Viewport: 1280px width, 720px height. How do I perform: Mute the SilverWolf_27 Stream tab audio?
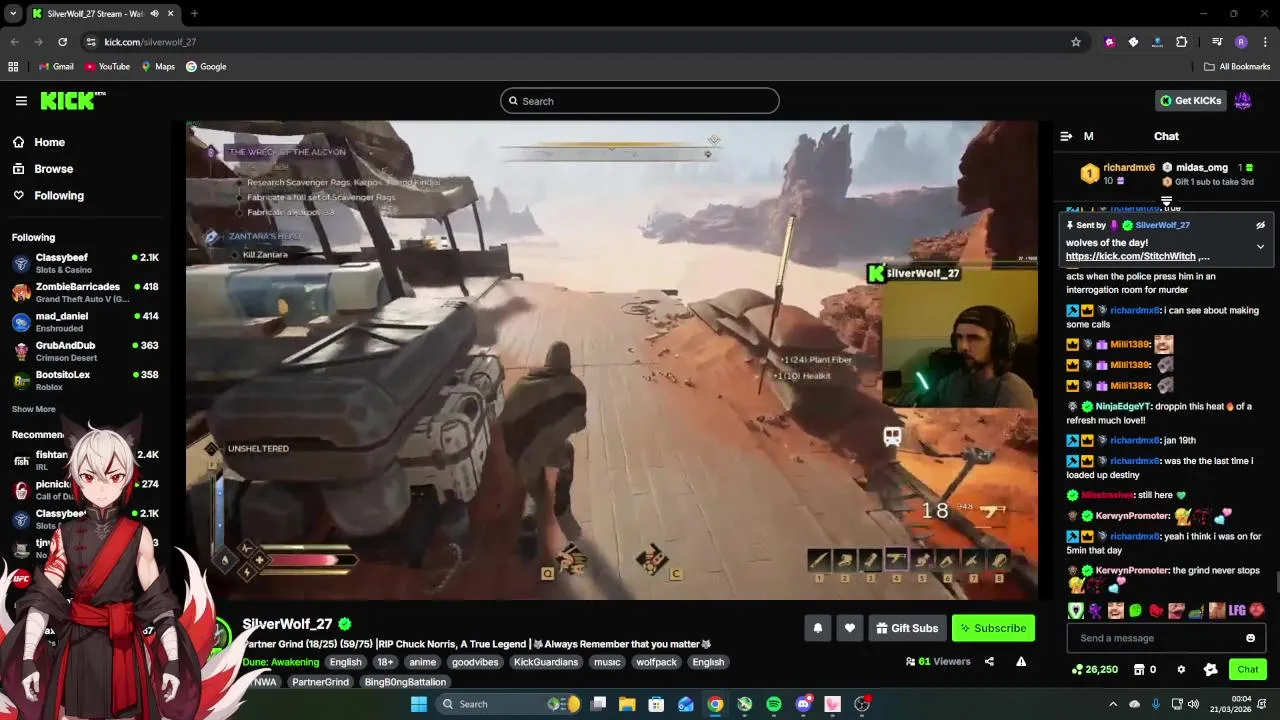coord(153,14)
